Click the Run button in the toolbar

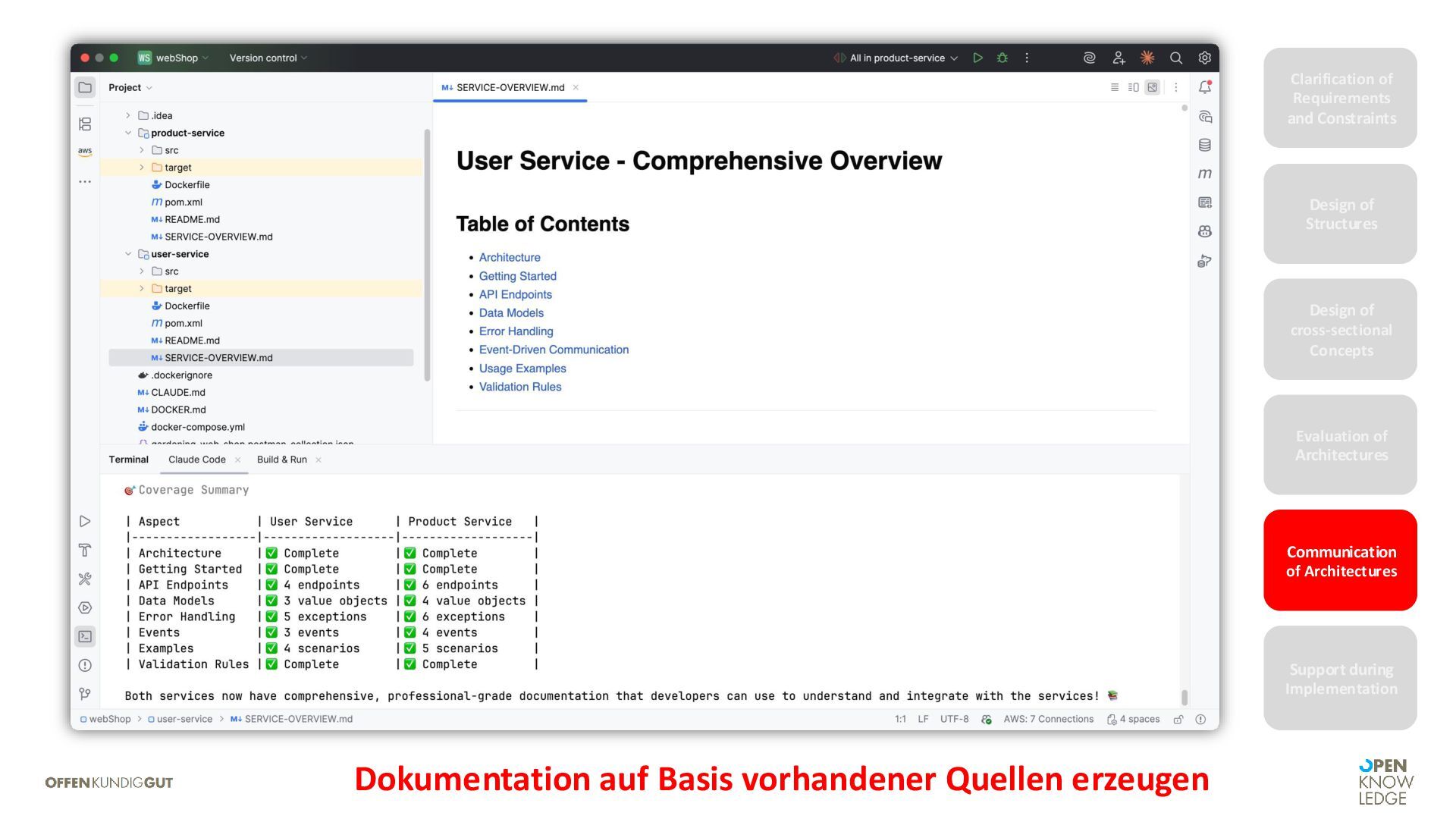tap(977, 58)
